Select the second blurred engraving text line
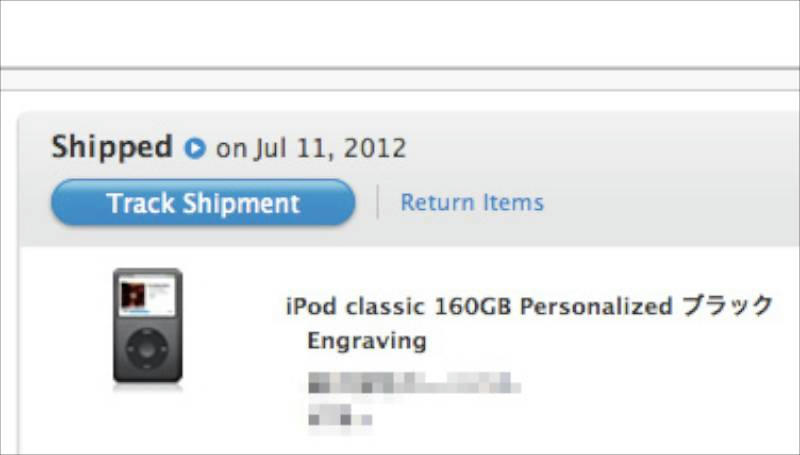Viewport: 800px width, 455px height. pos(340,415)
